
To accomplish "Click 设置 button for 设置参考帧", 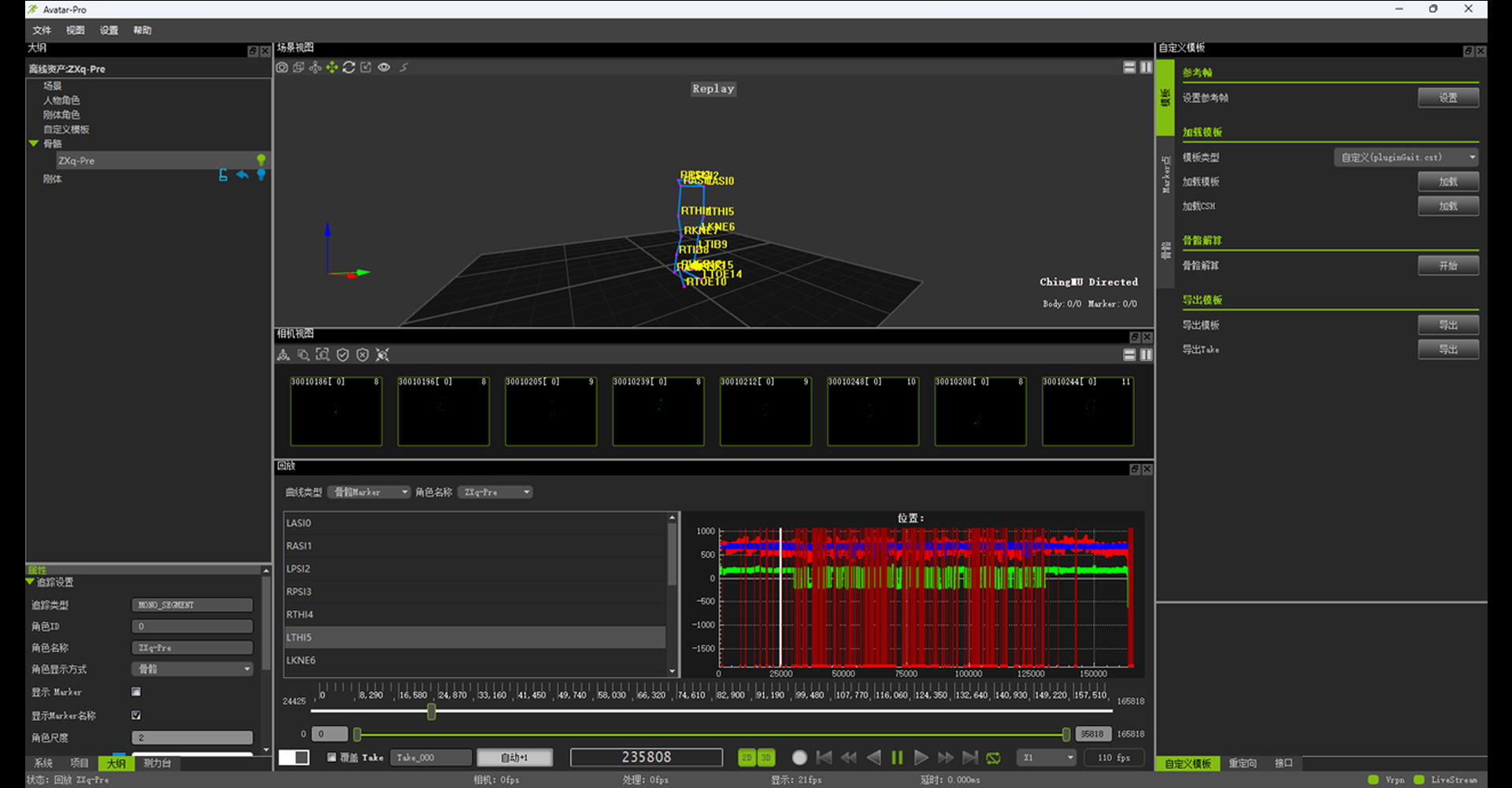I will point(1447,98).
